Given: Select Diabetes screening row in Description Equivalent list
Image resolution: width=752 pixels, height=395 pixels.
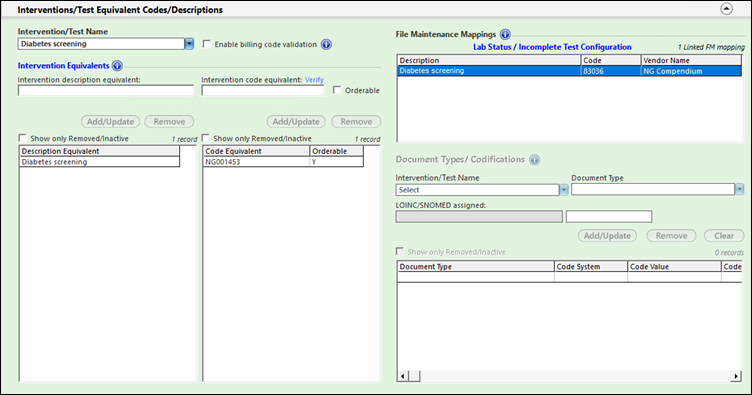Looking at the screenshot, I should point(99,162).
